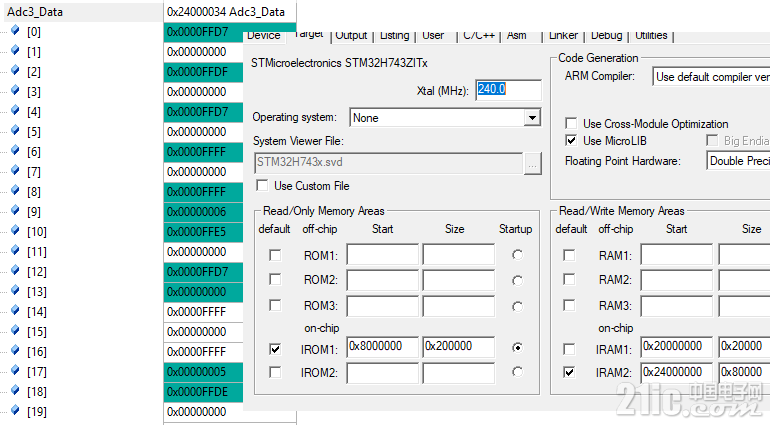This screenshot has height=425, width=770.
Task: Switch to the C/C++ tab
Action: tap(479, 36)
